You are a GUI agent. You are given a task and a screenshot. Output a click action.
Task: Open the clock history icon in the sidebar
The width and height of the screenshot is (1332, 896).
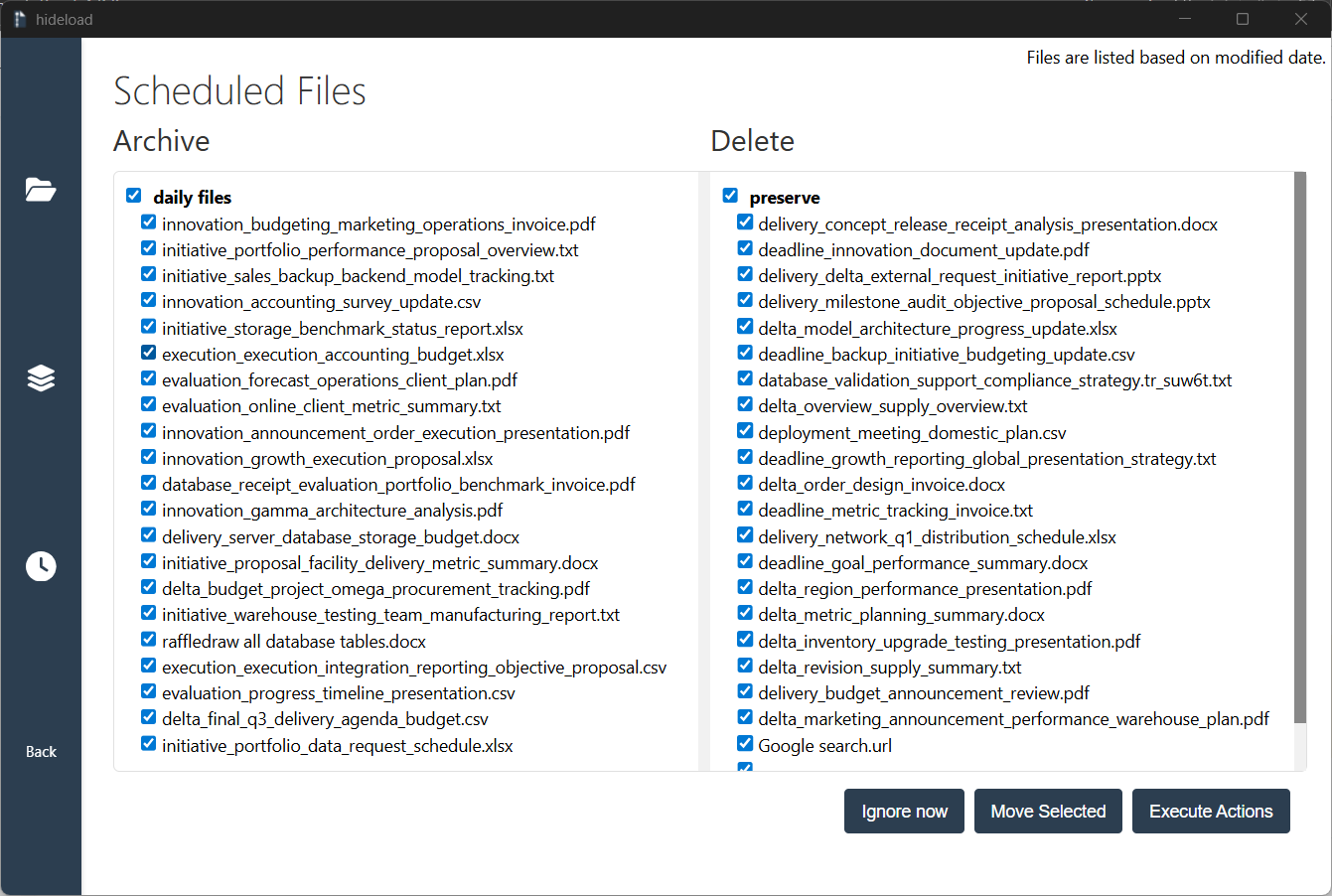[41, 566]
